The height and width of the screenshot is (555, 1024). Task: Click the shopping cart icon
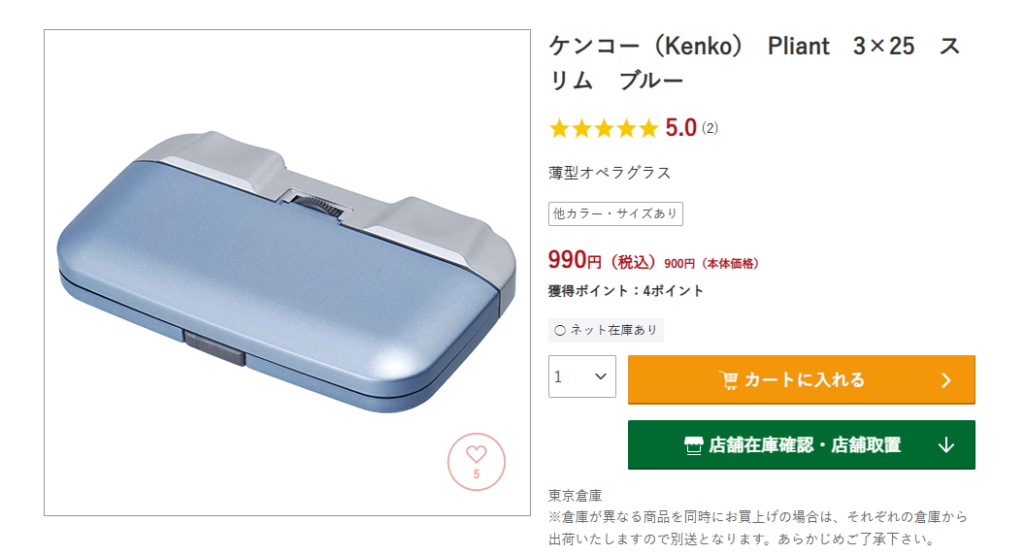click(729, 380)
